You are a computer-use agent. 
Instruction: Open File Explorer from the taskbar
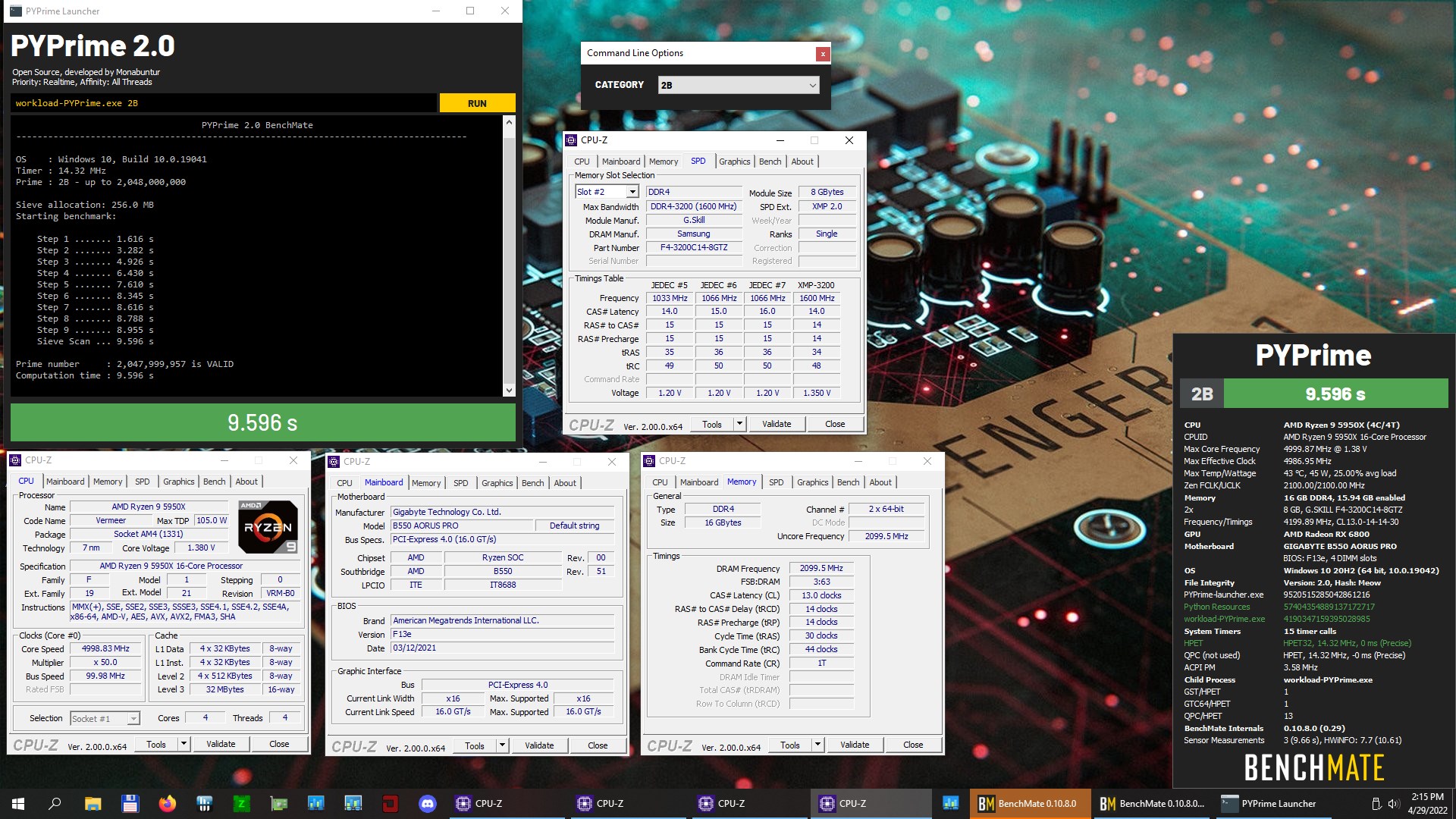click(x=94, y=804)
